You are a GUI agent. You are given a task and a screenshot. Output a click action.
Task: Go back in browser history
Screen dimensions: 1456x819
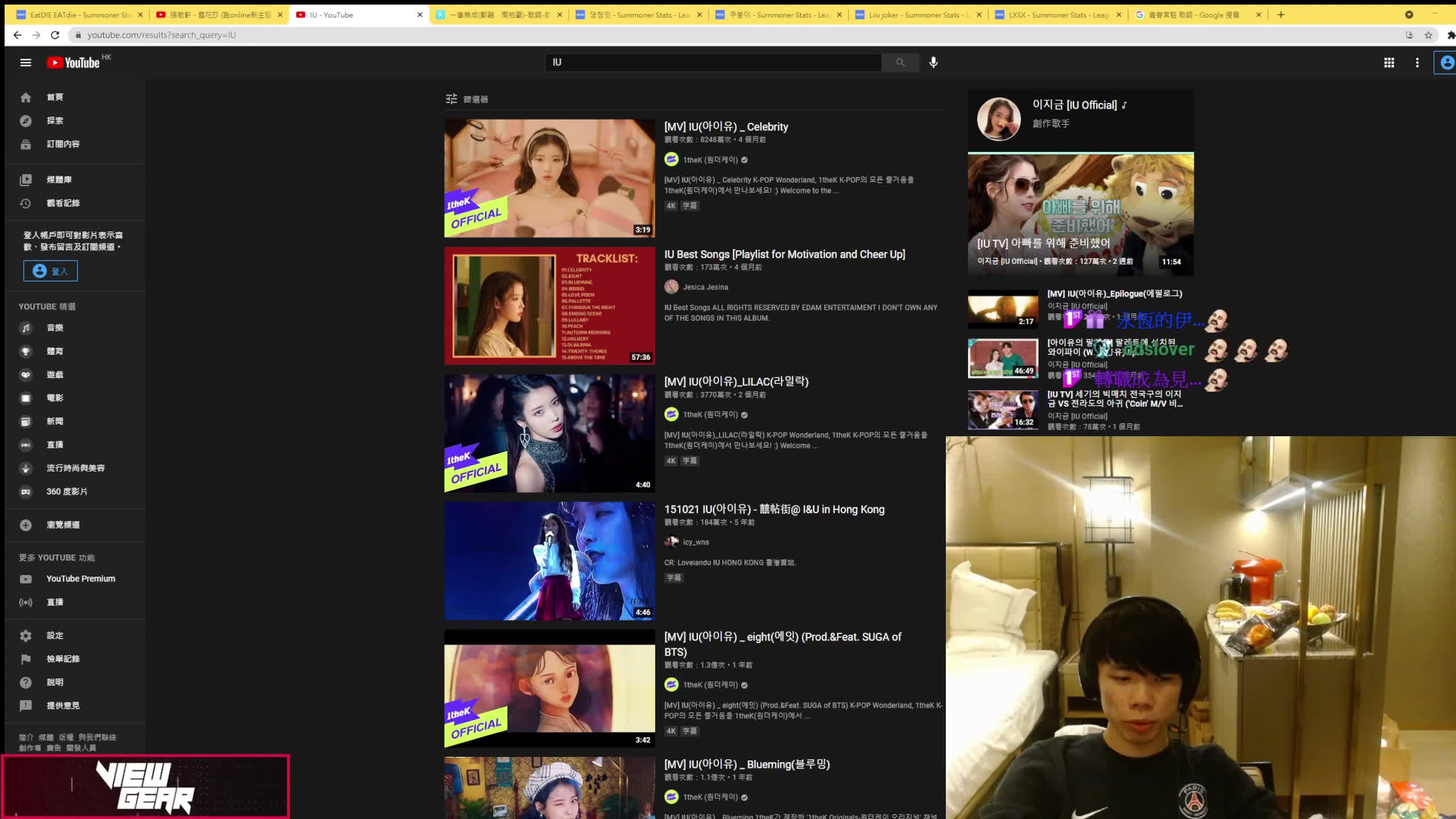point(18,35)
